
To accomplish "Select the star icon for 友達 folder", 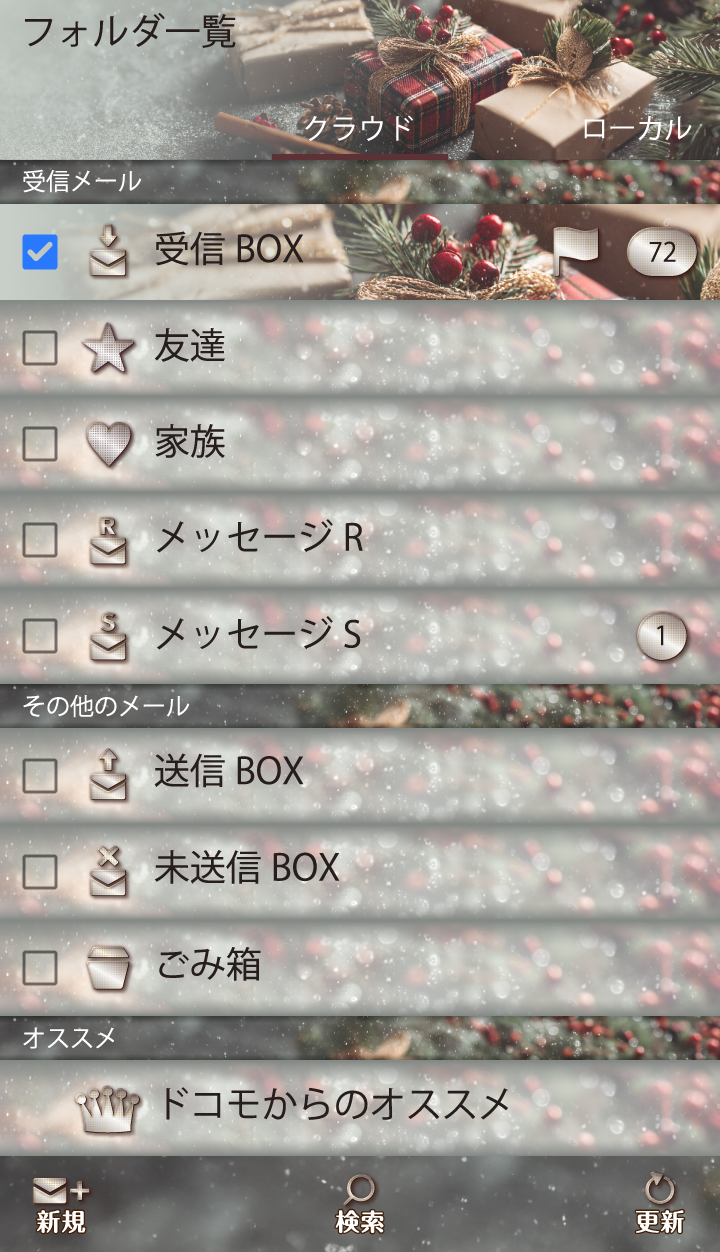I will pyautogui.click(x=108, y=348).
